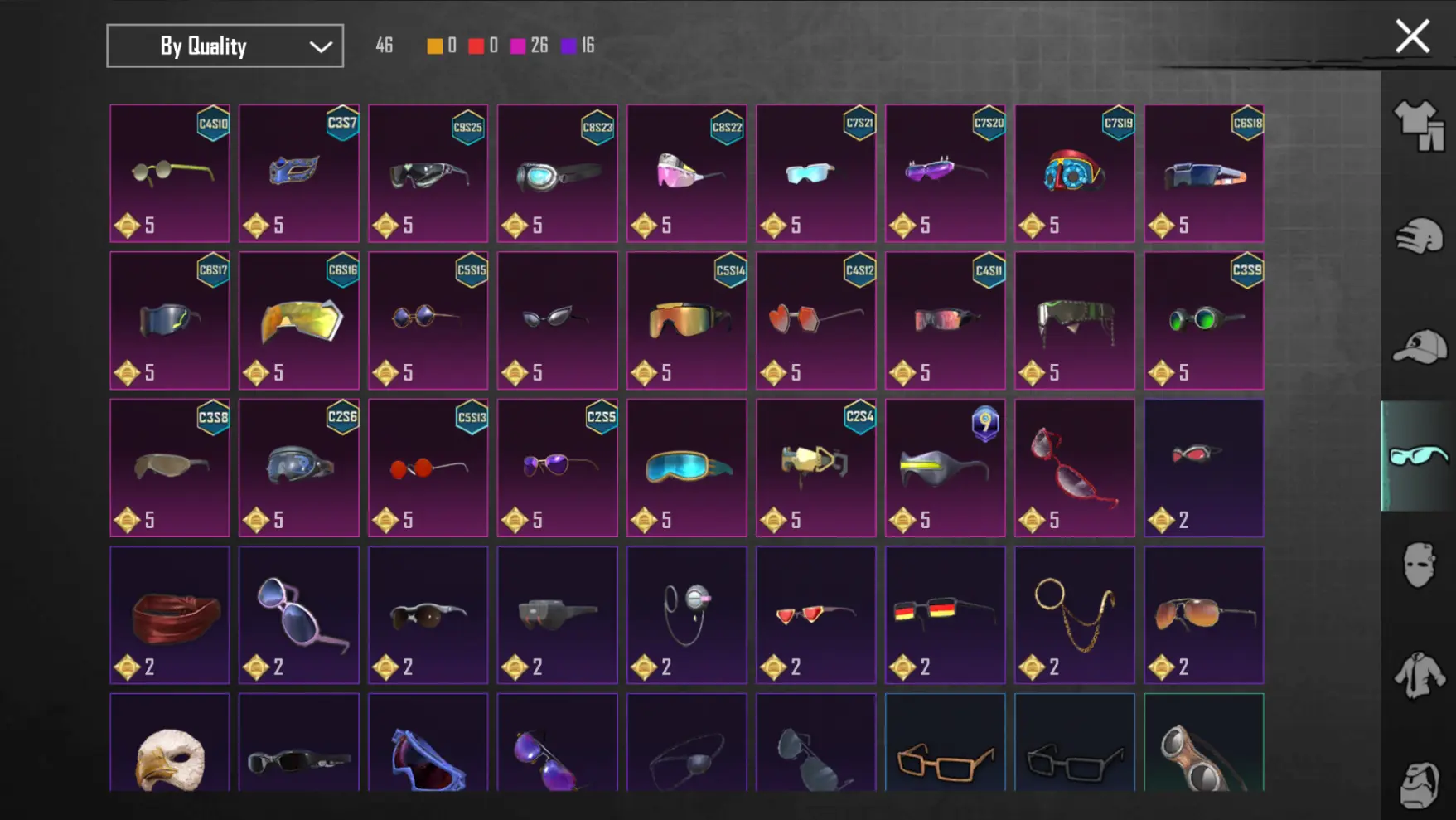The width and height of the screenshot is (1456, 820).
Task: Open the jacket clothing category
Action: (x=1419, y=675)
